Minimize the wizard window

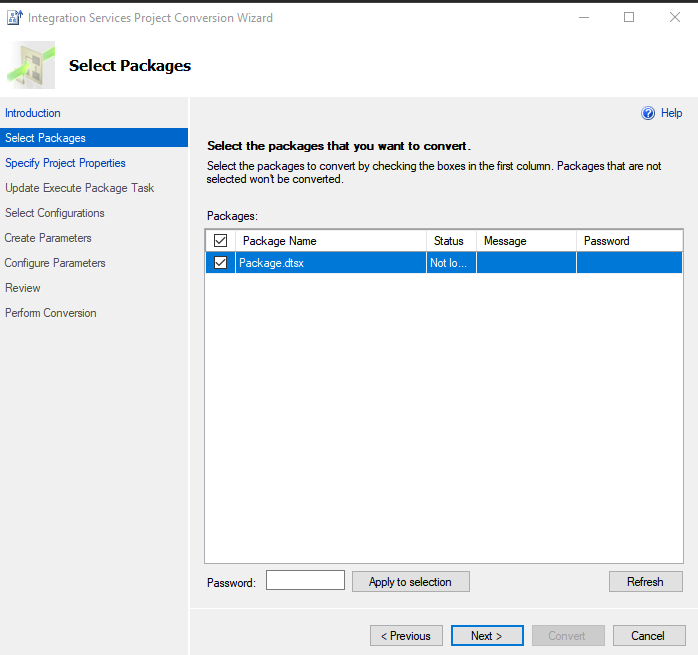pos(584,17)
